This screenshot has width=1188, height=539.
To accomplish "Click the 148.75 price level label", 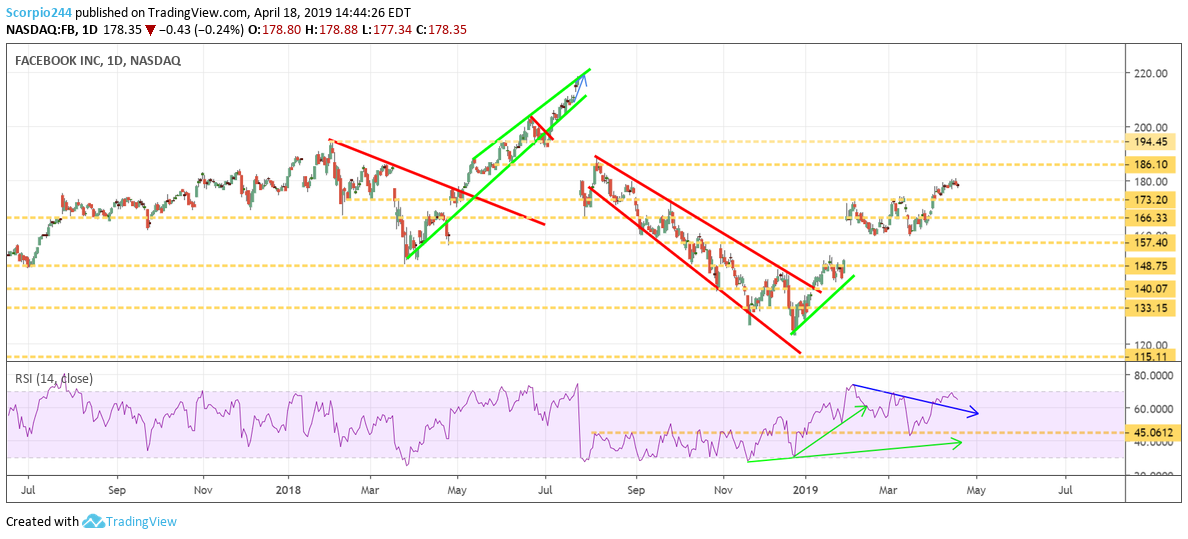I will (1151, 266).
